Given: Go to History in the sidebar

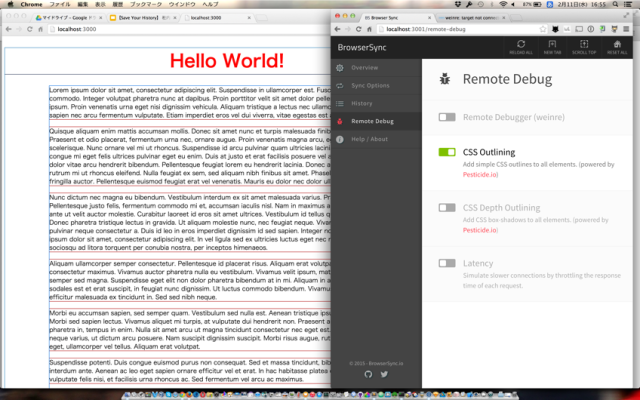Looking at the screenshot, I should (360, 103).
